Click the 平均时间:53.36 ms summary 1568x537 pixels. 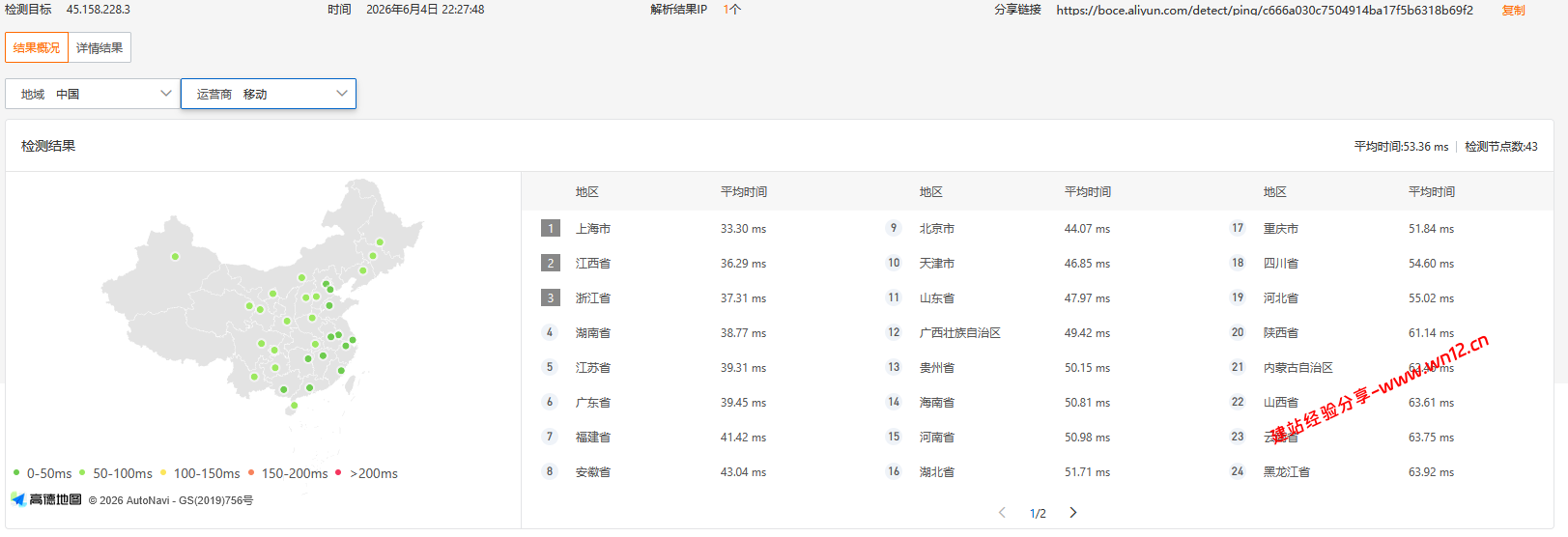click(1401, 147)
